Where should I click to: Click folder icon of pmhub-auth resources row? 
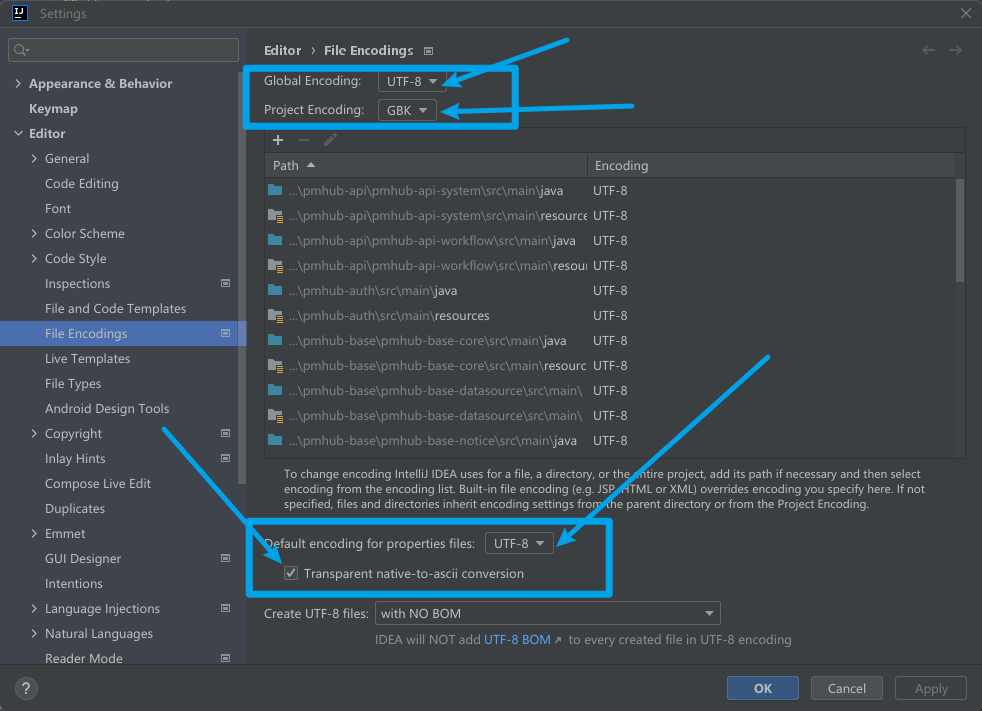(276, 316)
